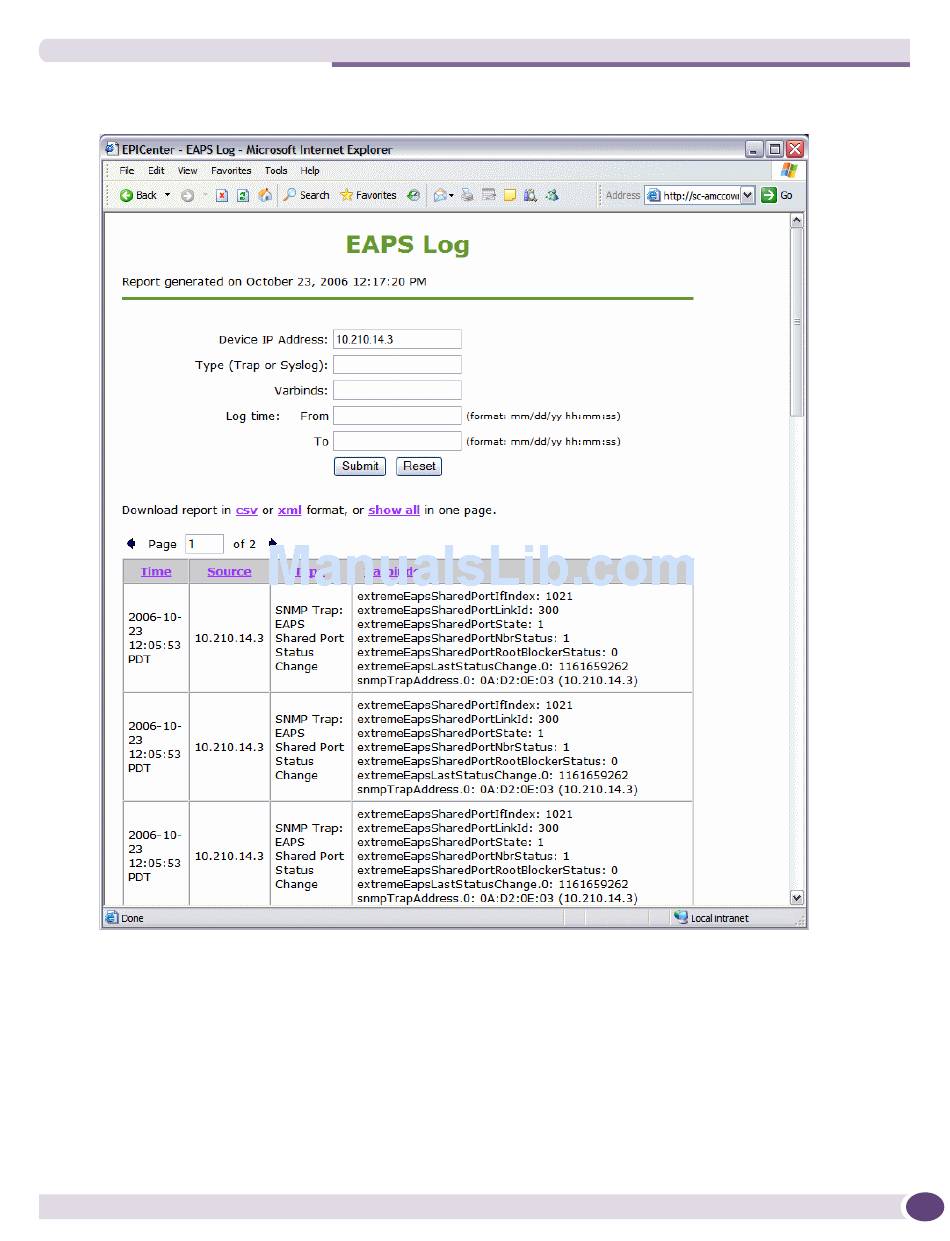This screenshot has width=950, height=1241.
Task: Go to the previous page with the left arrow
Action: [x=131, y=544]
